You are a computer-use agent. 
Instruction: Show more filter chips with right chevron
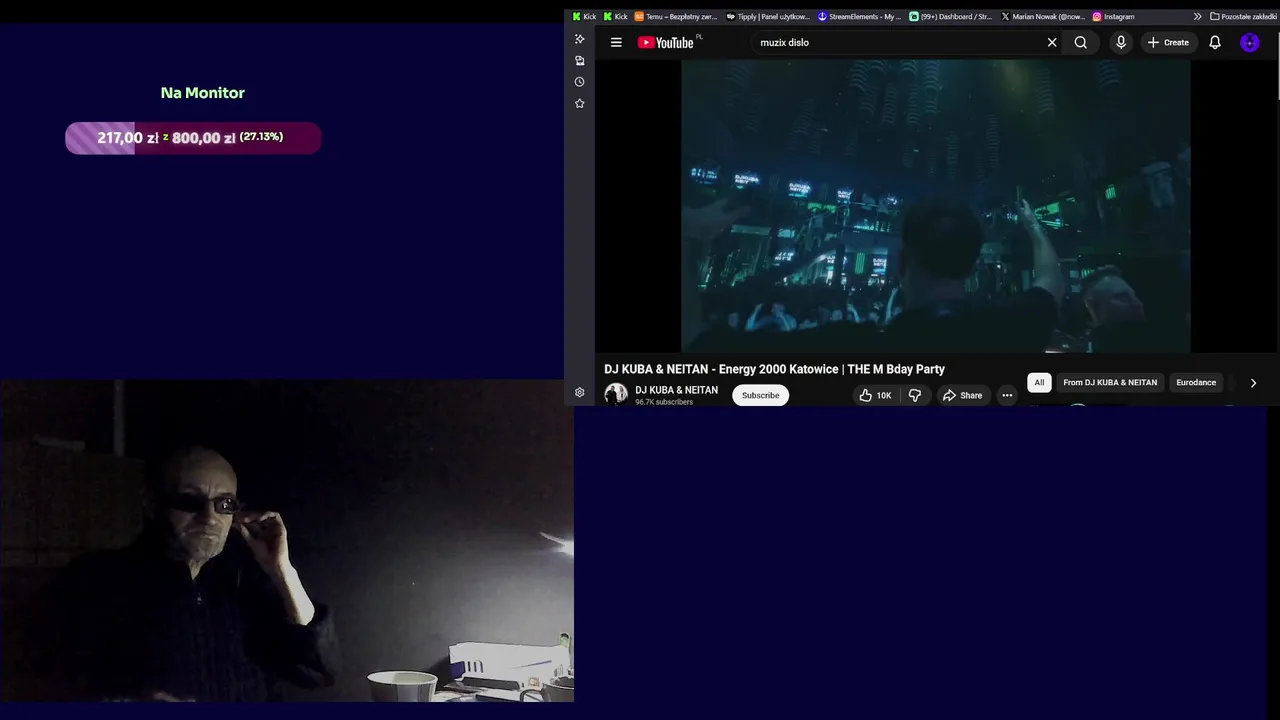pyautogui.click(x=1253, y=383)
